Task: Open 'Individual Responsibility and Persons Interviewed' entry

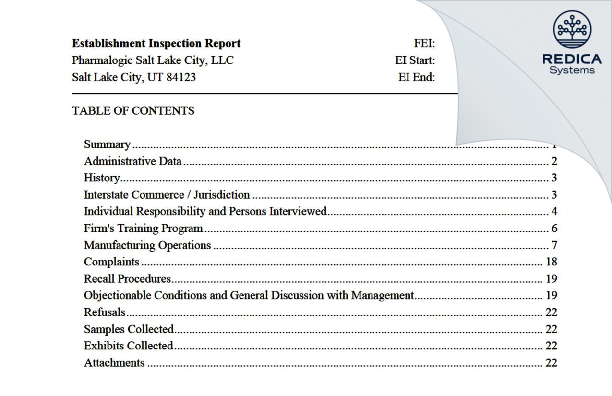Action: coord(320,211)
